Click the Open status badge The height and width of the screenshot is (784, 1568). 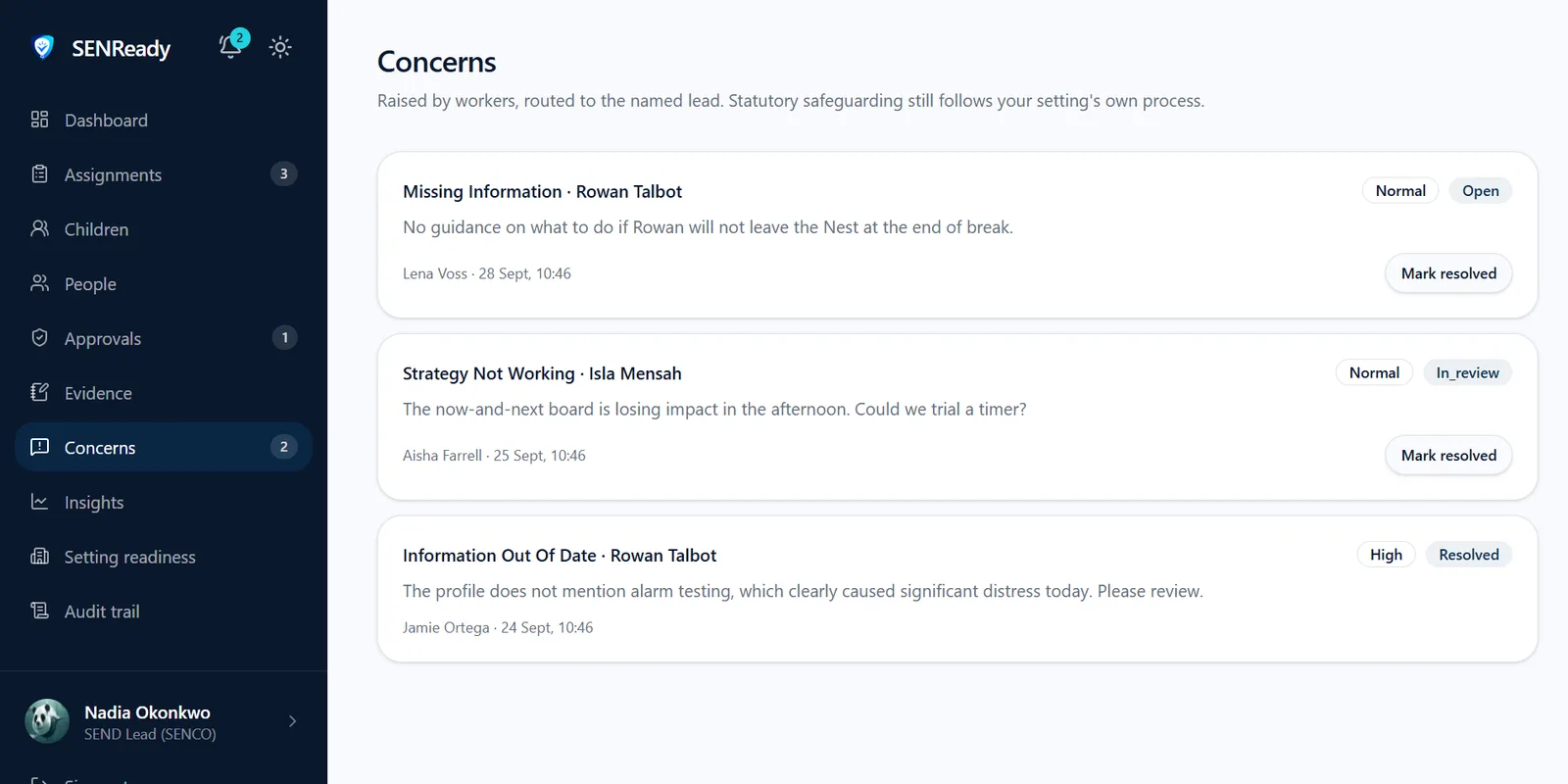(x=1481, y=191)
